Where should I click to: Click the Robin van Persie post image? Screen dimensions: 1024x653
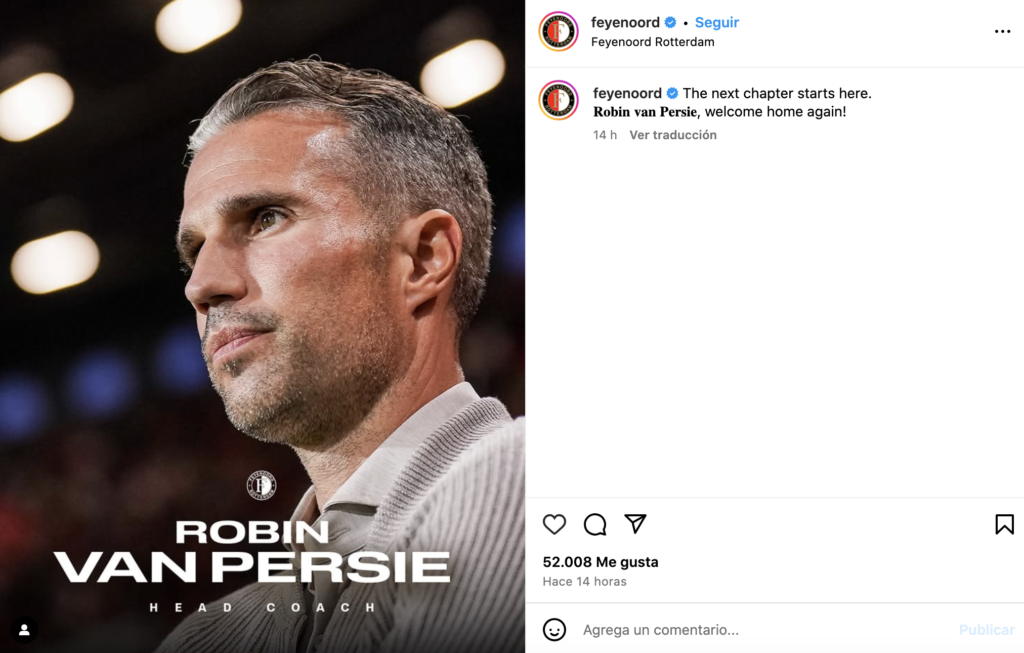(262, 300)
